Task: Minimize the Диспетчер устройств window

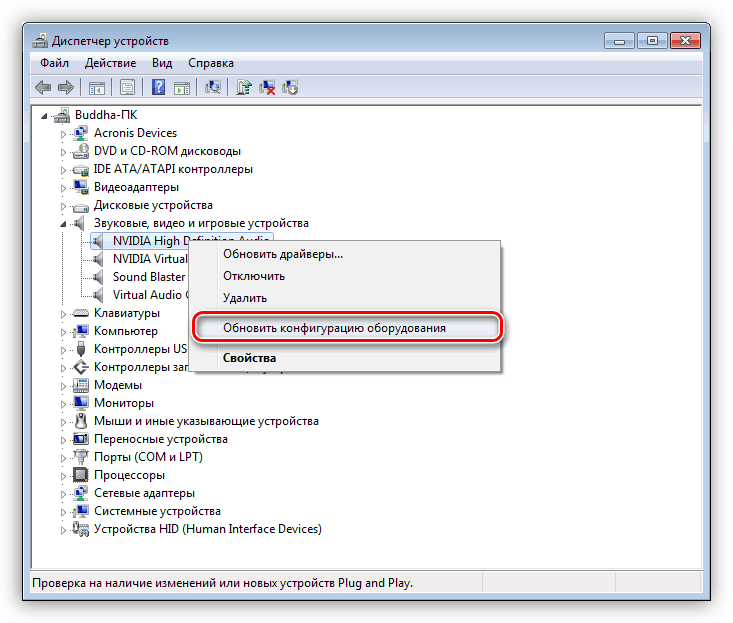Action: pos(619,41)
